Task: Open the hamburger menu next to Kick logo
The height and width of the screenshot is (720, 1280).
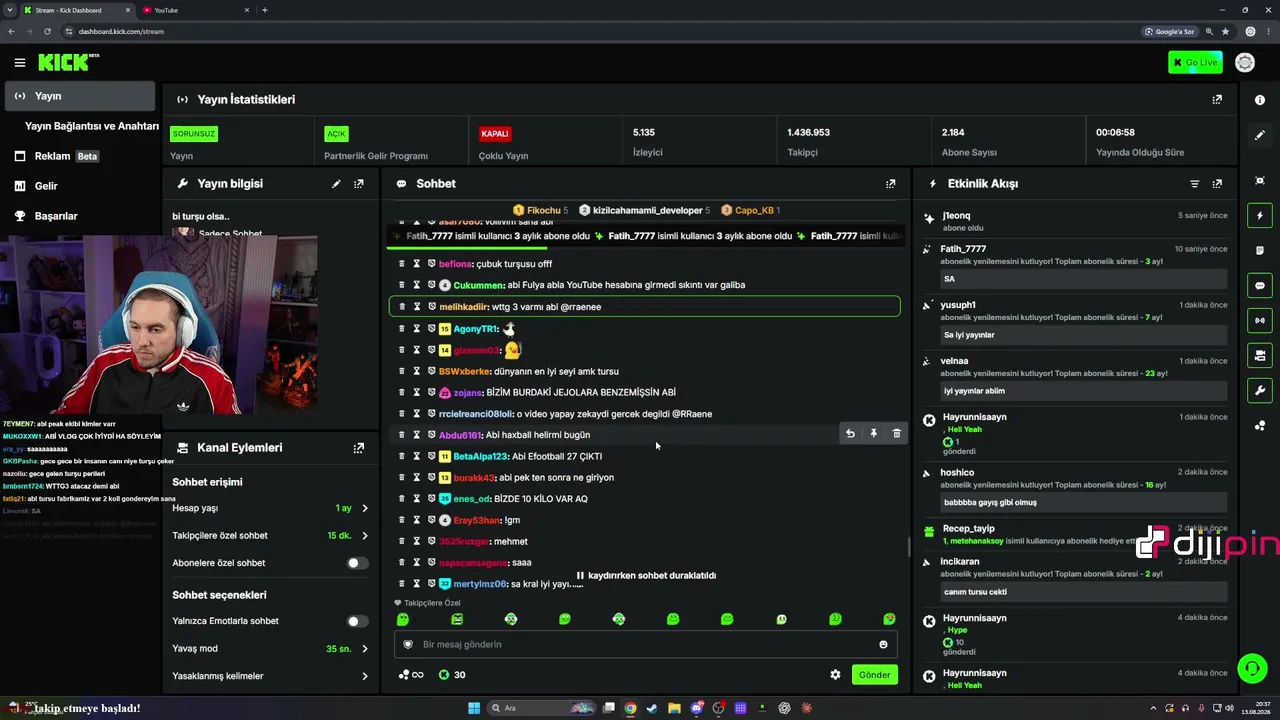Action: [x=19, y=63]
